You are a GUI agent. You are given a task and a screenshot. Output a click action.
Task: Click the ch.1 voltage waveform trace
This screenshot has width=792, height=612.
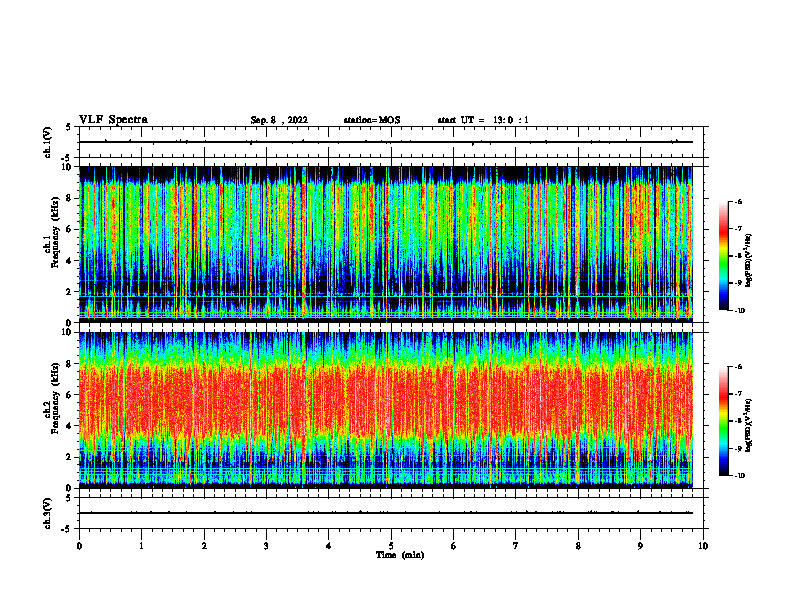tap(386, 142)
